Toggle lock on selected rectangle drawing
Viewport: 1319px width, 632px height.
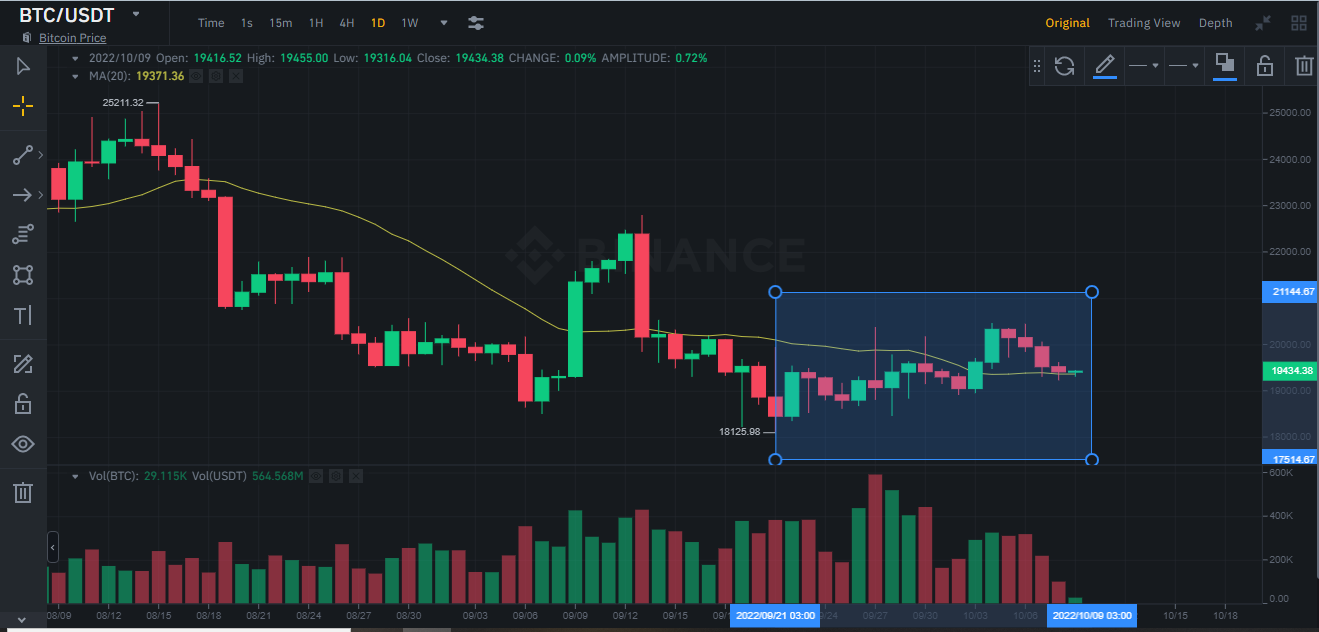(x=1264, y=66)
